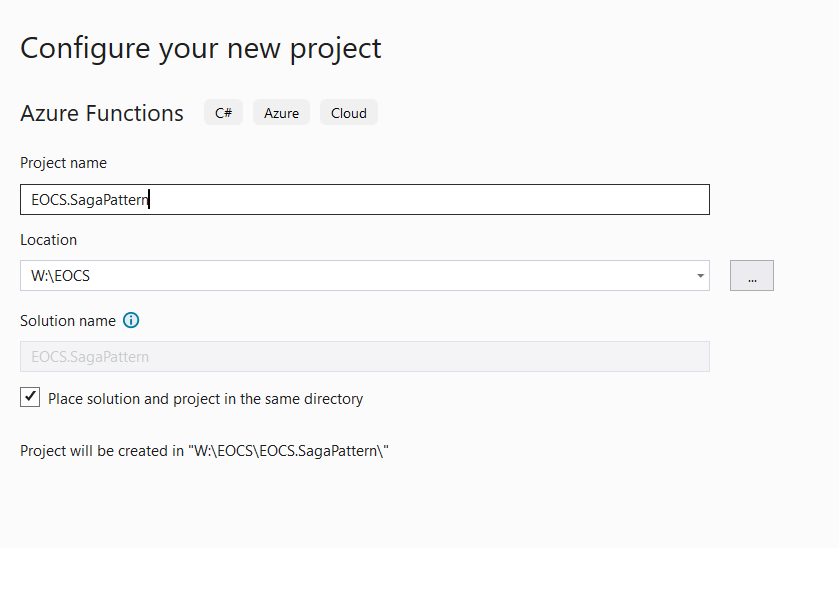This screenshot has height=592, width=839.
Task: Click the Solution name label text
Action: pos(68,321)
